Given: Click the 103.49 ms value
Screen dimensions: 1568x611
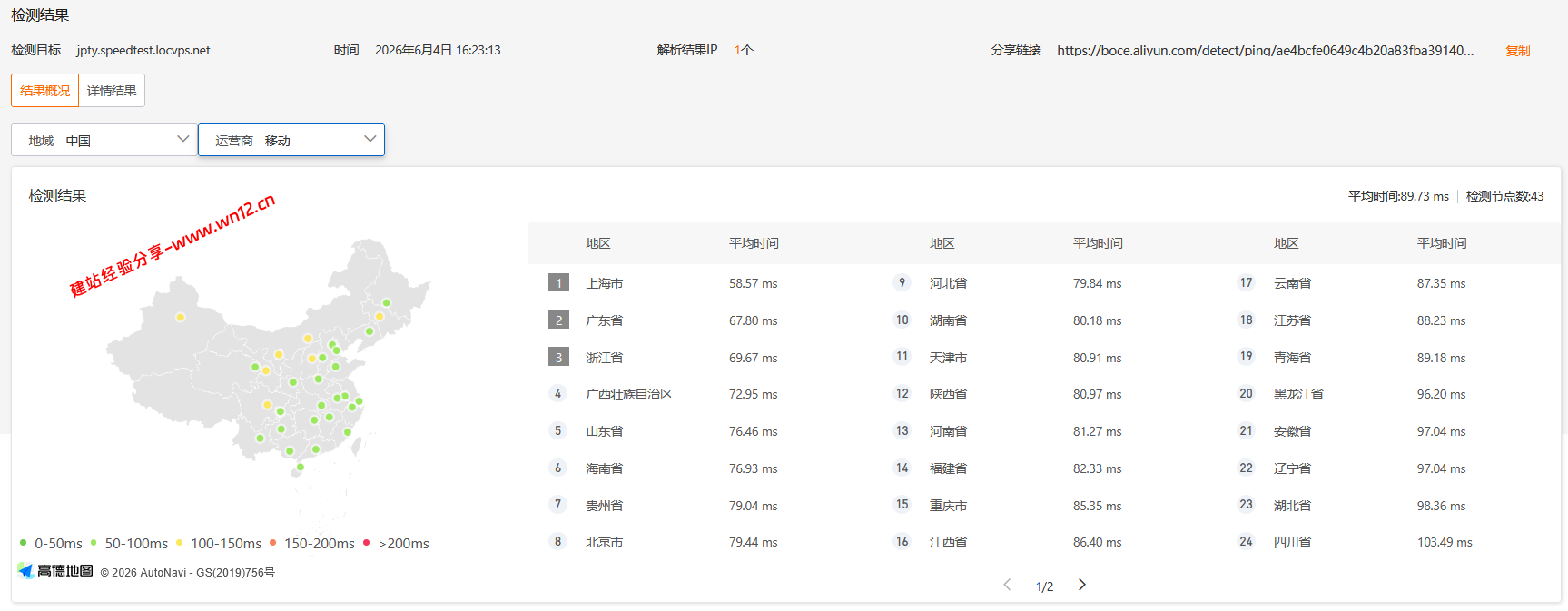Looking at the screenshot, I should tap(1445, 542).
